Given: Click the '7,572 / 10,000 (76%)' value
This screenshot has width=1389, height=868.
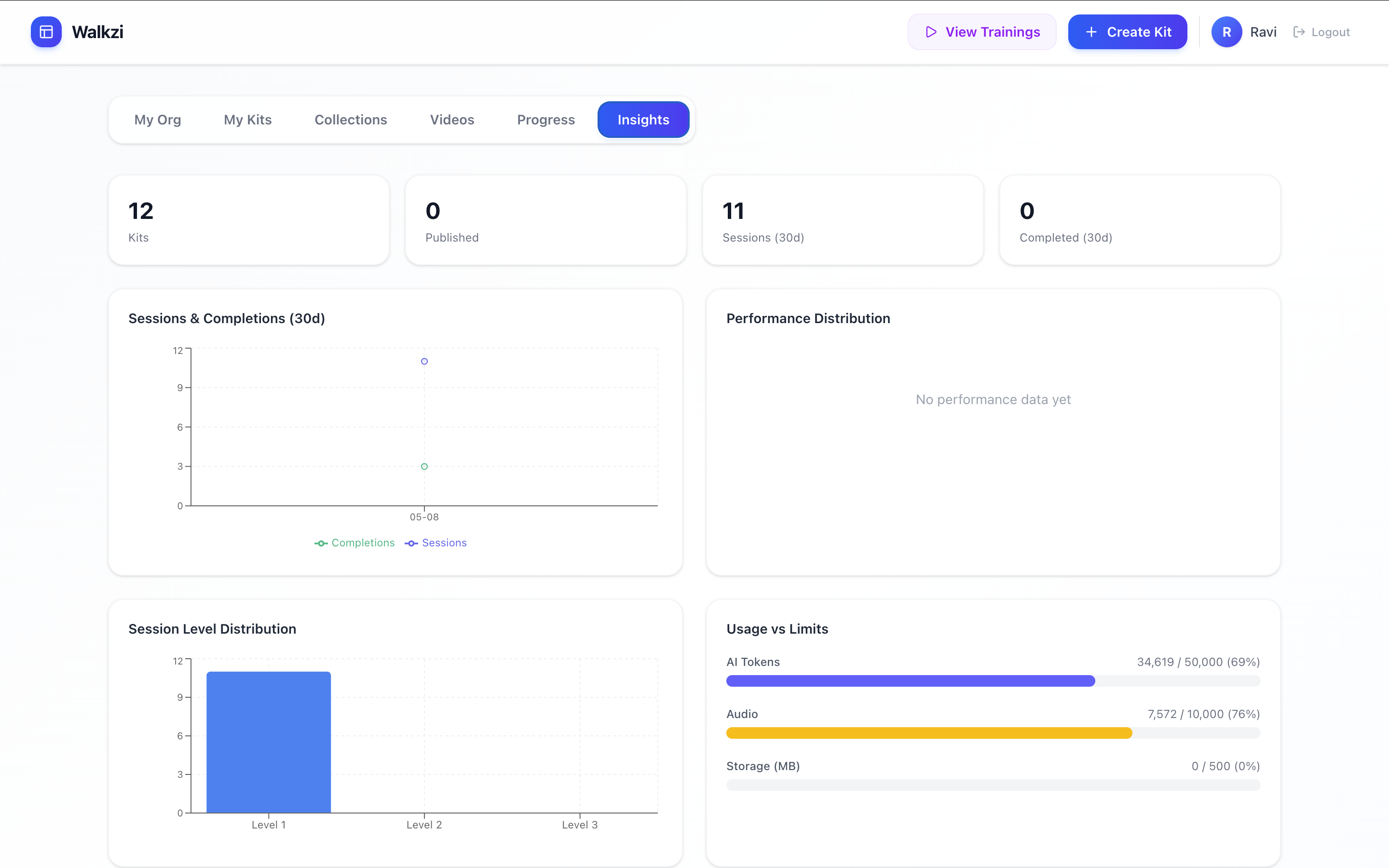Looking at the screenshot, I should 1204,714.
